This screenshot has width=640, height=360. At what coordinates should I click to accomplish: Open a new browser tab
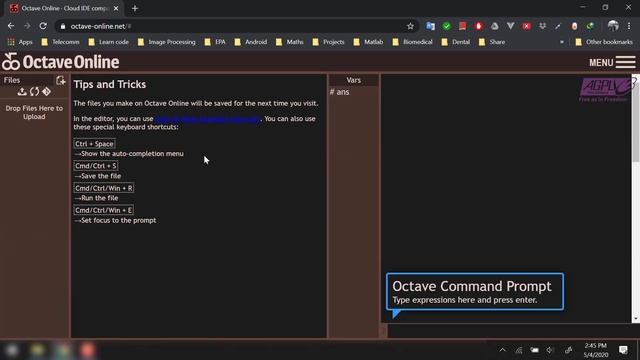tap(135, 8)
